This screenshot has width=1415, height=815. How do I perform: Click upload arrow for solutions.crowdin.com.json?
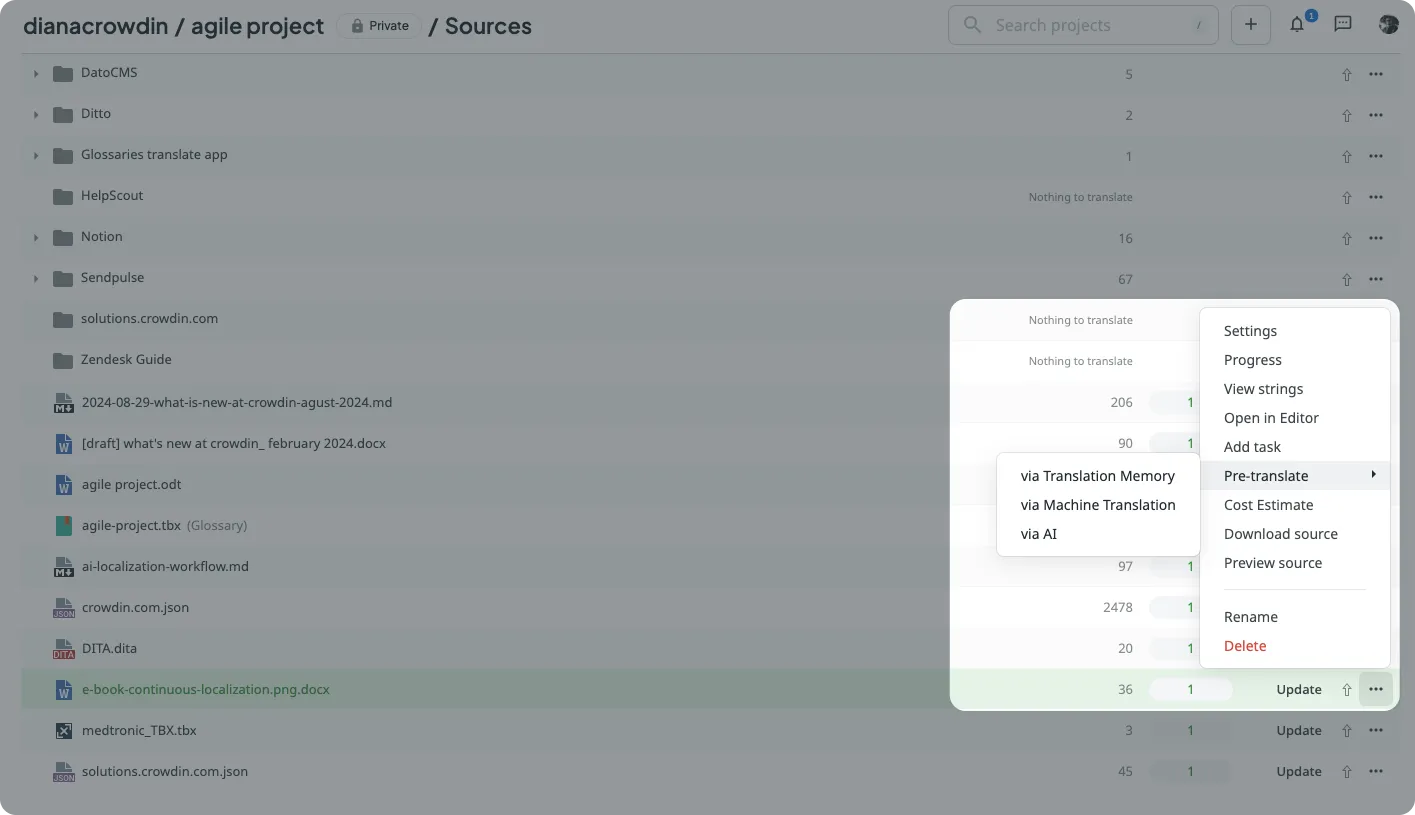pos(1347,772)
